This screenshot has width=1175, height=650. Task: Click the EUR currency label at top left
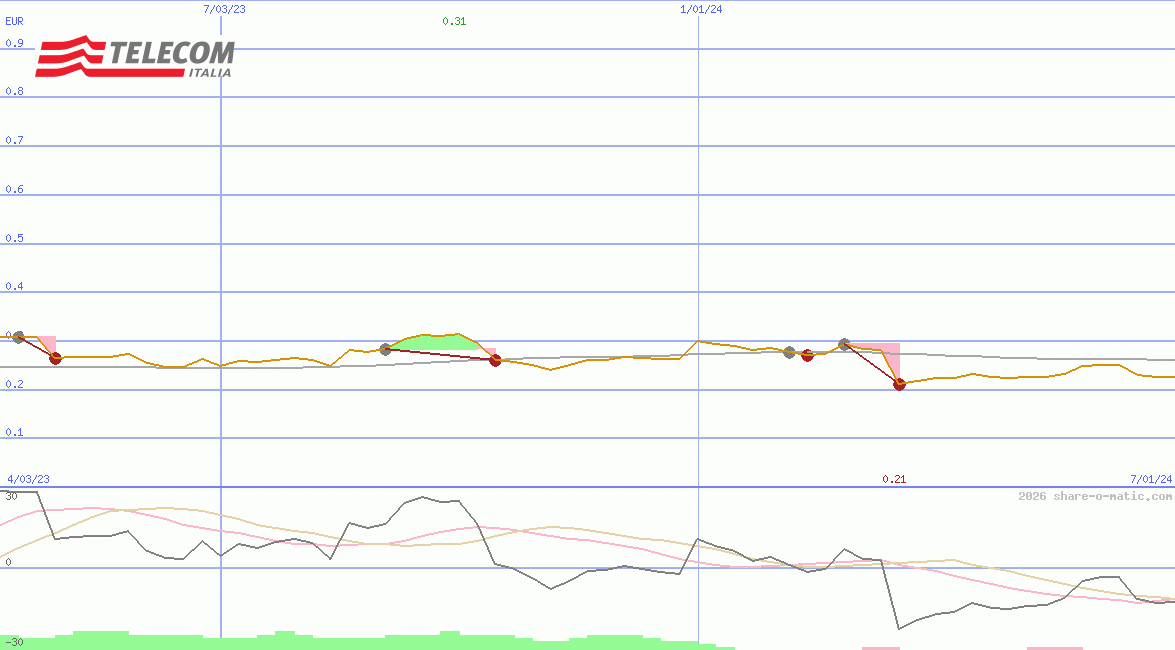point(12,21)
